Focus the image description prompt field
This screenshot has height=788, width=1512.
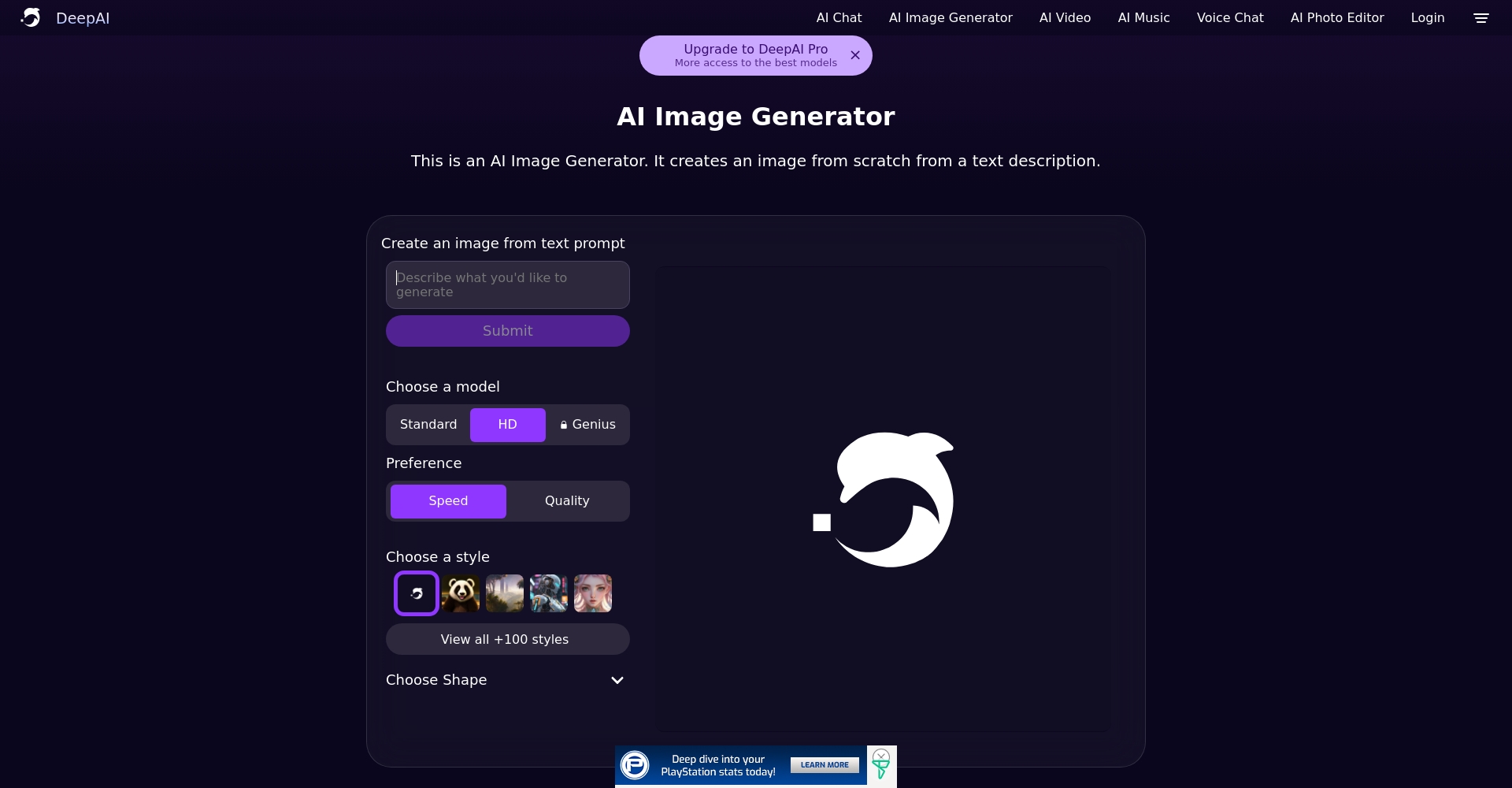[x=508, y=284]
